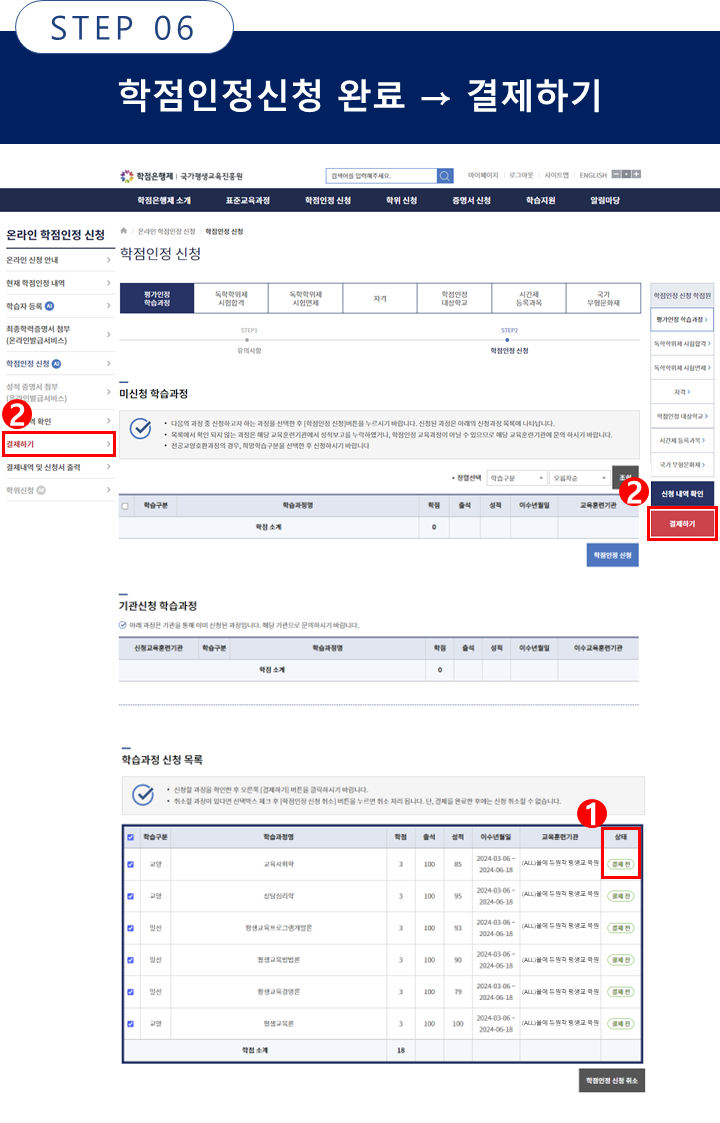Click the blue 학점인정 신청 button
The image size is (720, 1123).
coord(613,555)
